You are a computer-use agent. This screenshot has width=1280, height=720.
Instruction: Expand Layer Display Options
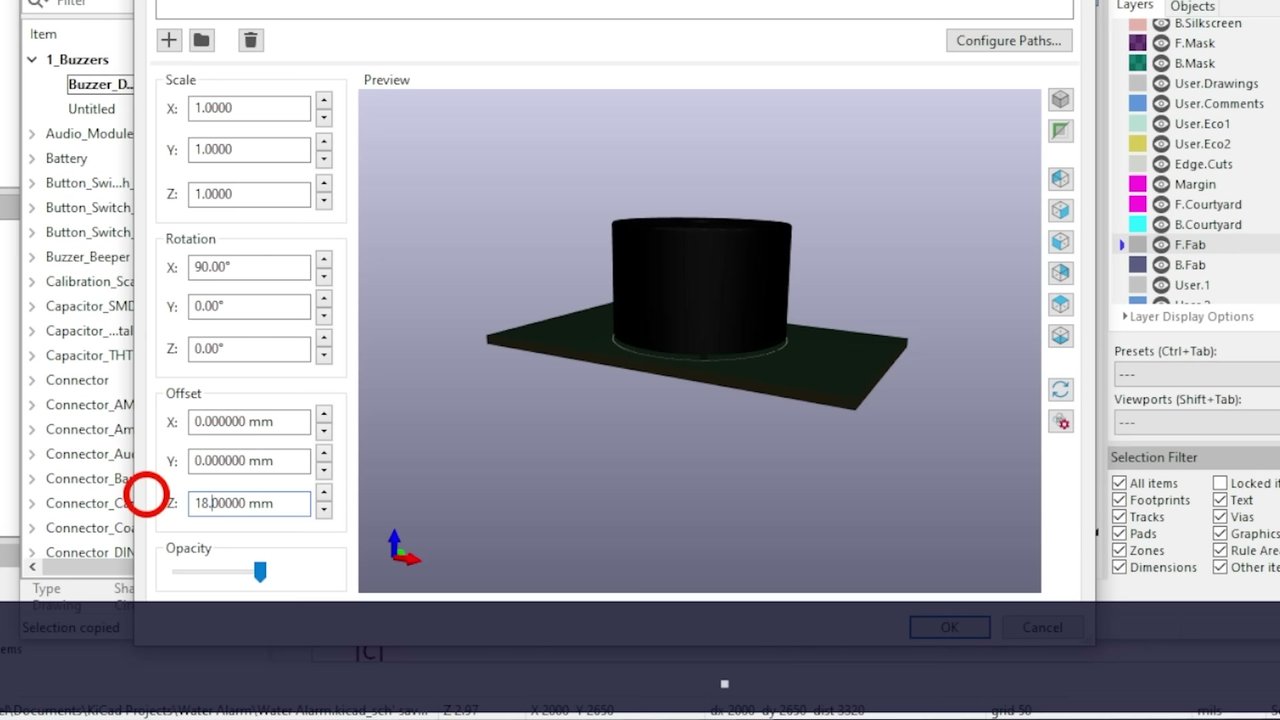pyautogui.click(x=1189, y=316)
